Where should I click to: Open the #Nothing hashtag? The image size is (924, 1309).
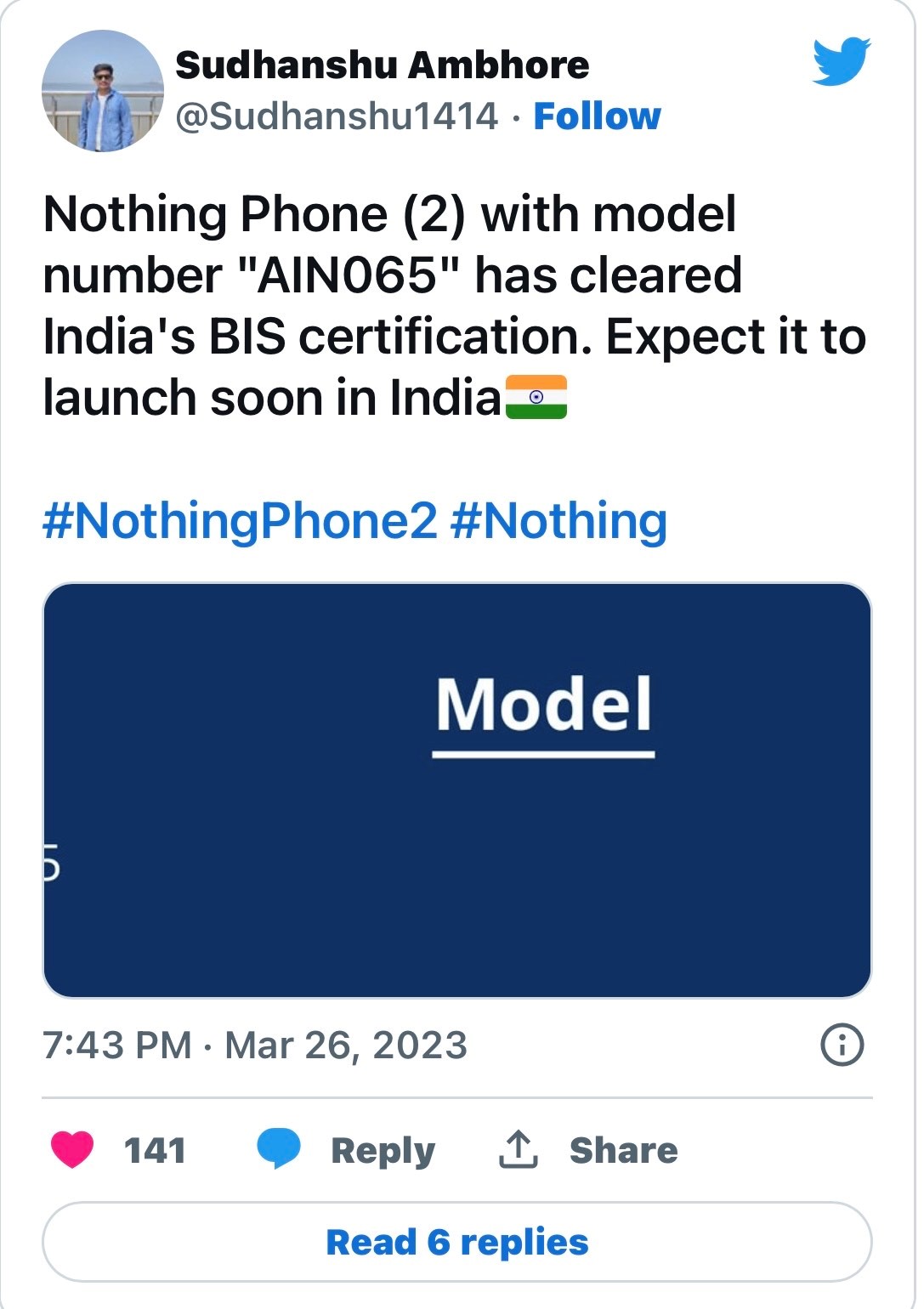558,520
